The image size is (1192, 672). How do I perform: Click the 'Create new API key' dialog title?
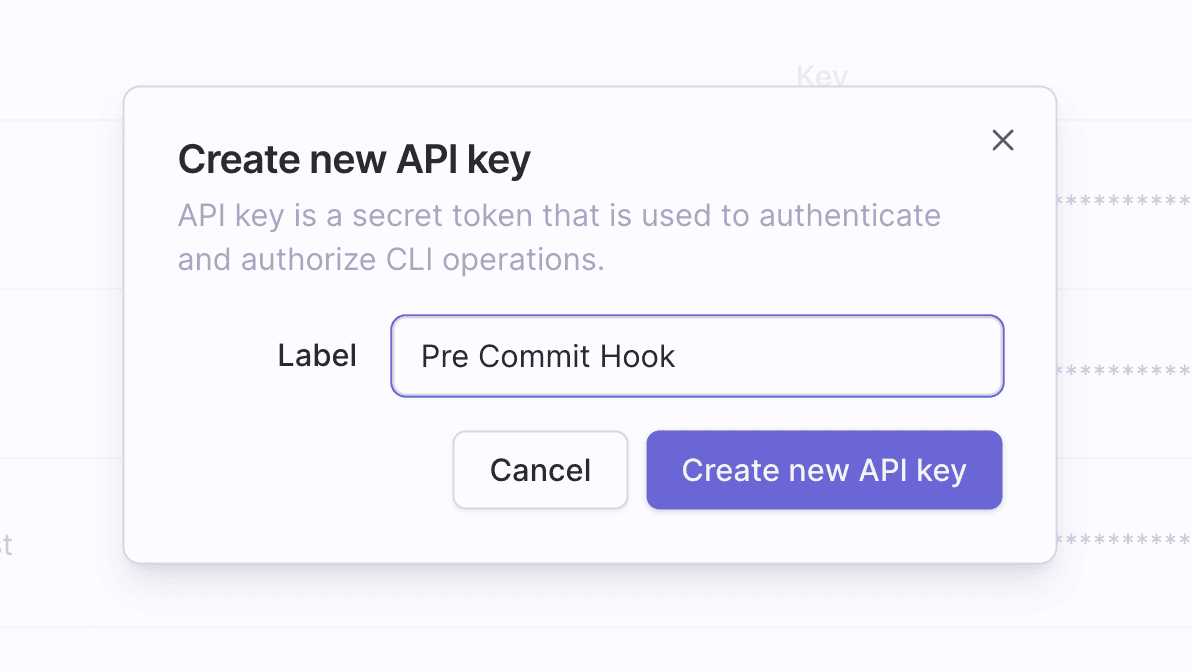point(354,158)
